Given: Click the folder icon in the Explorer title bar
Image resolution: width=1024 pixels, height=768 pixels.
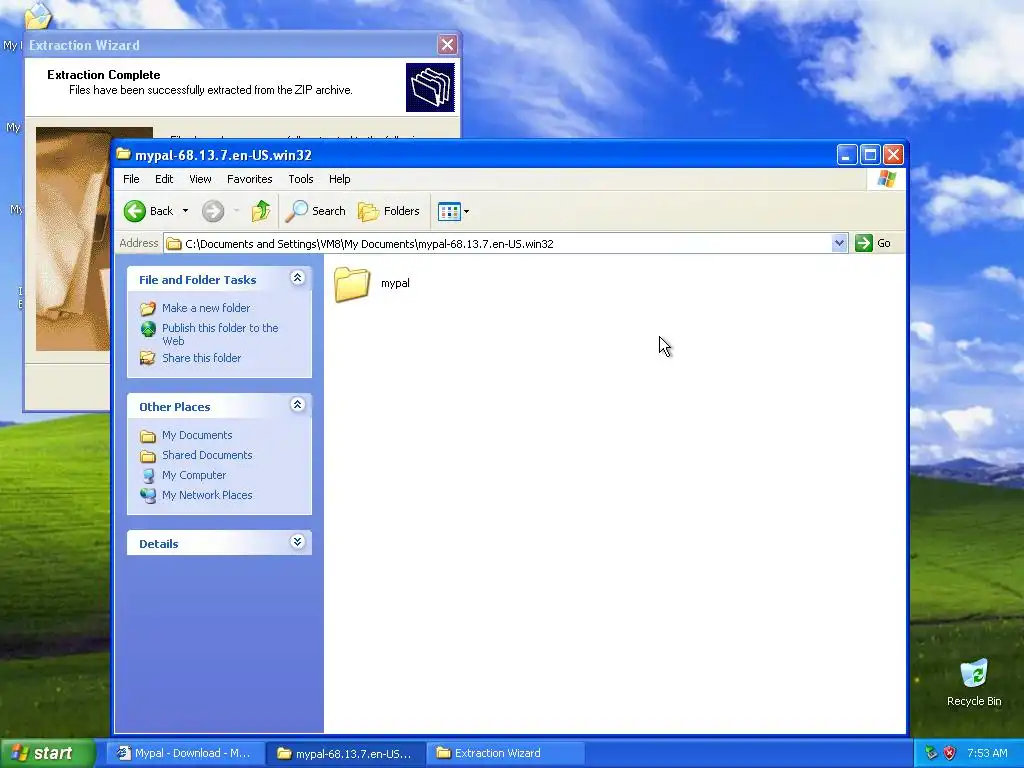Looking at the screenshot, I should click(x=123, y=154).
